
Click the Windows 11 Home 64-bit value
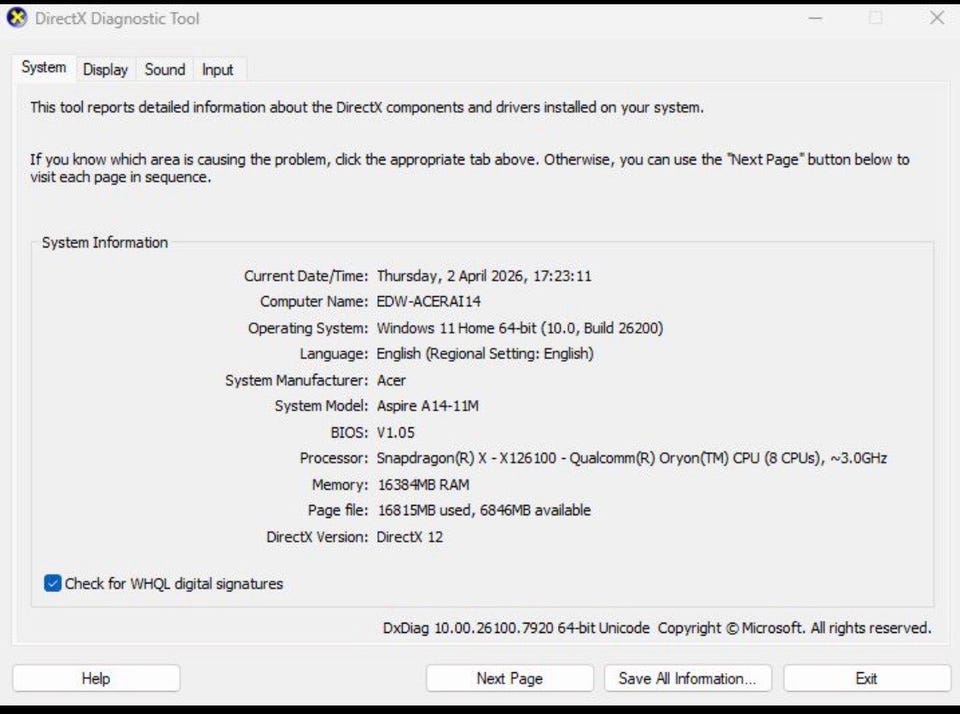coord(520,328)
